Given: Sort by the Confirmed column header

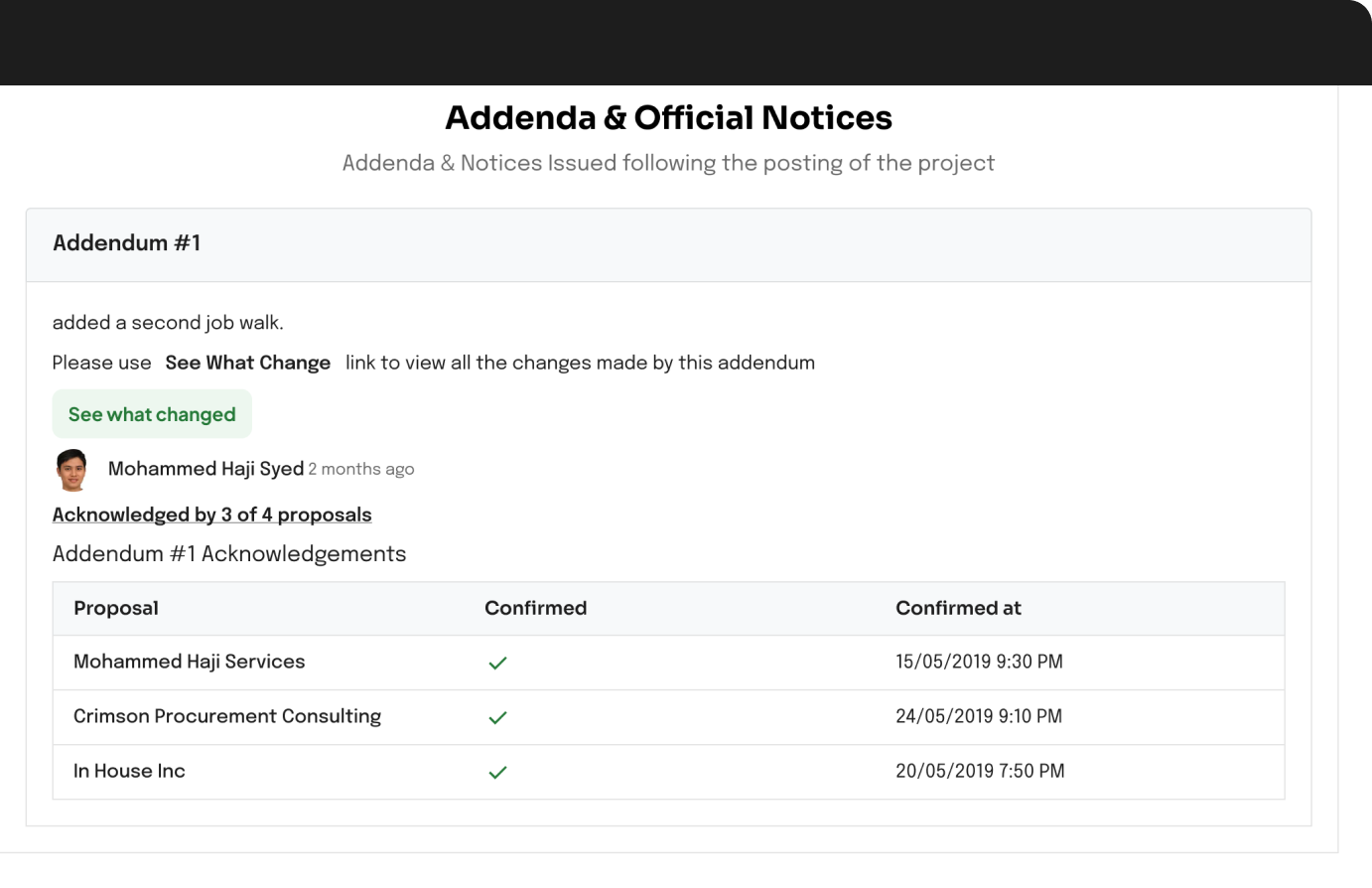Looking at the screenshot, I should (535, 608).
